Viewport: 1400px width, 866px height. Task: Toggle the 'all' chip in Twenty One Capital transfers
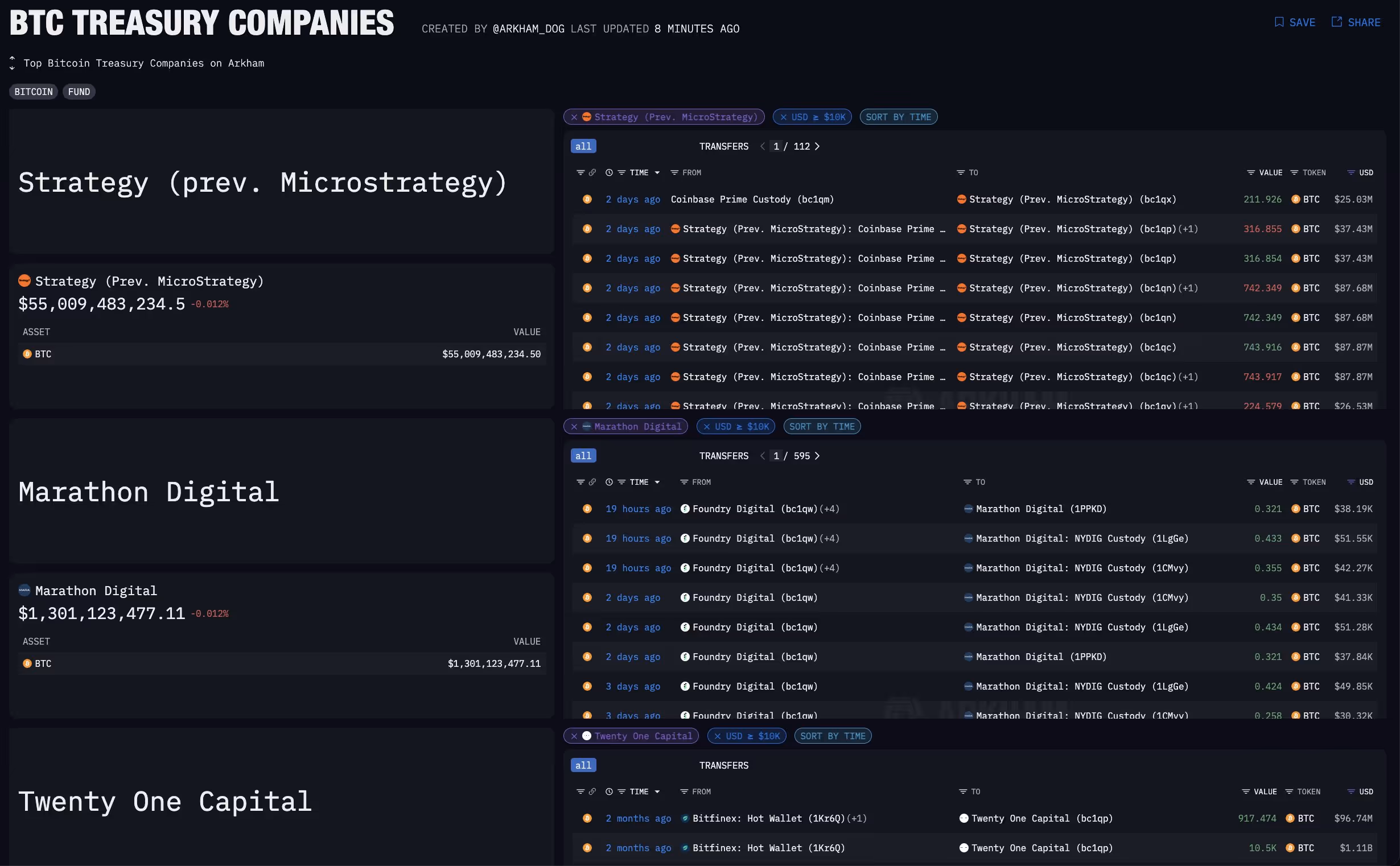click(x=583, y=765)
